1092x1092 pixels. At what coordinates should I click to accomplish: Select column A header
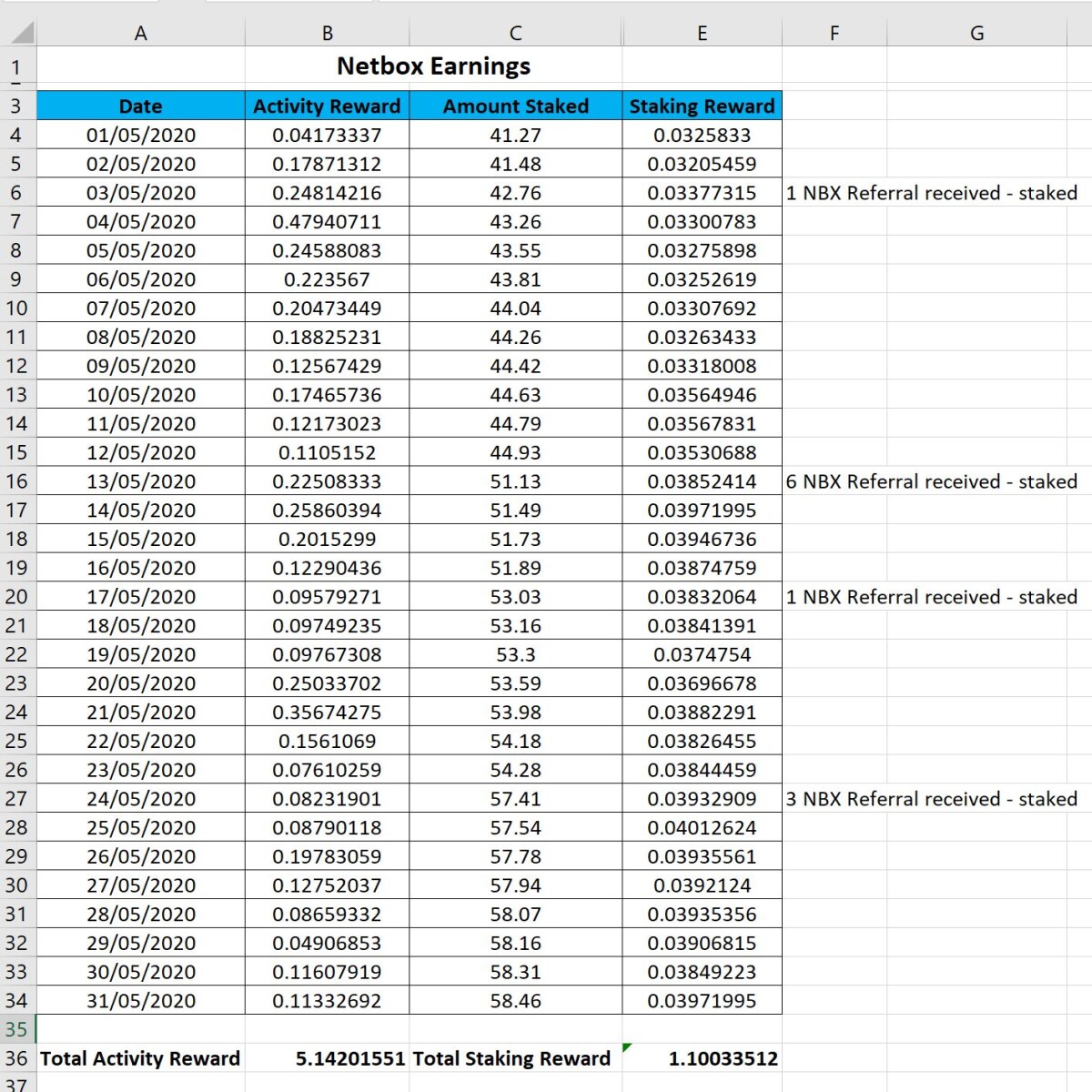pyautogui.click(x=140, y=33)
